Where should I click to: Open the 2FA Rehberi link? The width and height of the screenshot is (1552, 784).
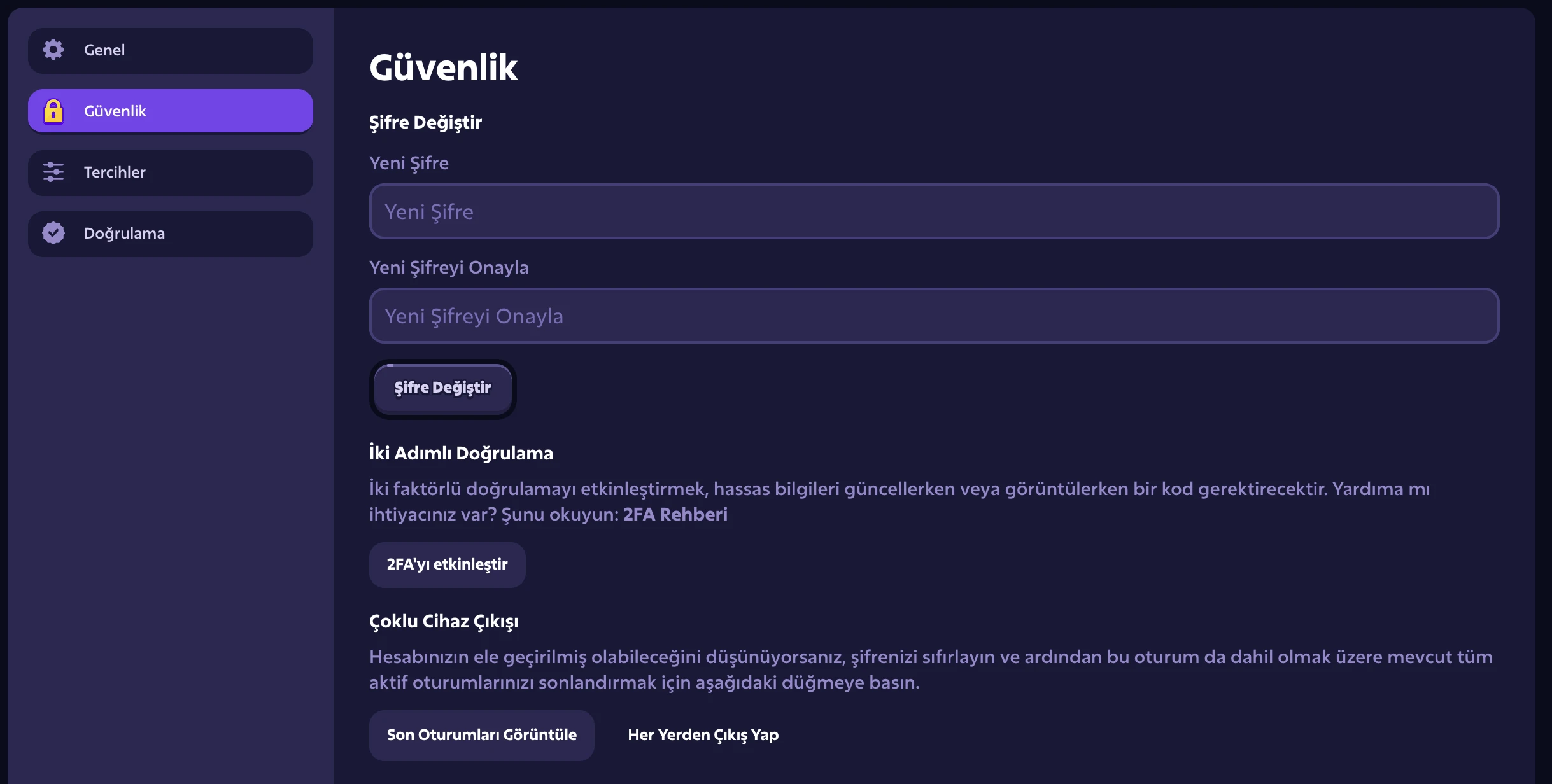pos(675,514)
